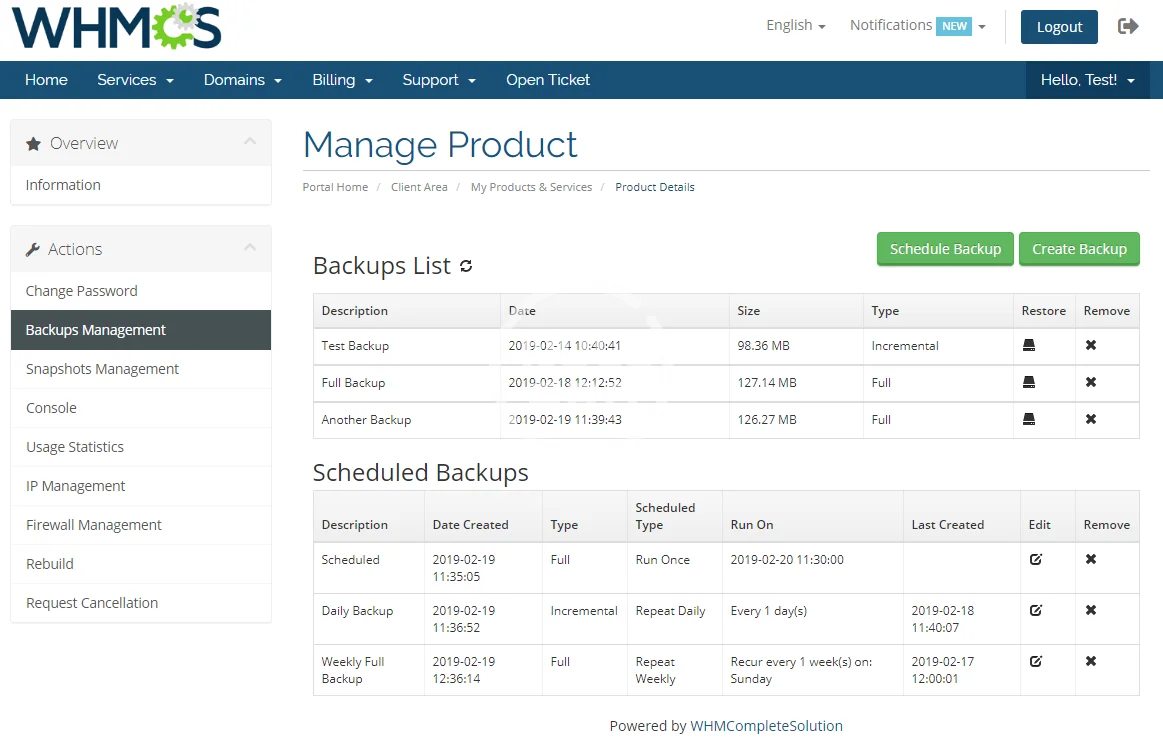Click restore icon for Test Backup

click(x=1029, y=345)
